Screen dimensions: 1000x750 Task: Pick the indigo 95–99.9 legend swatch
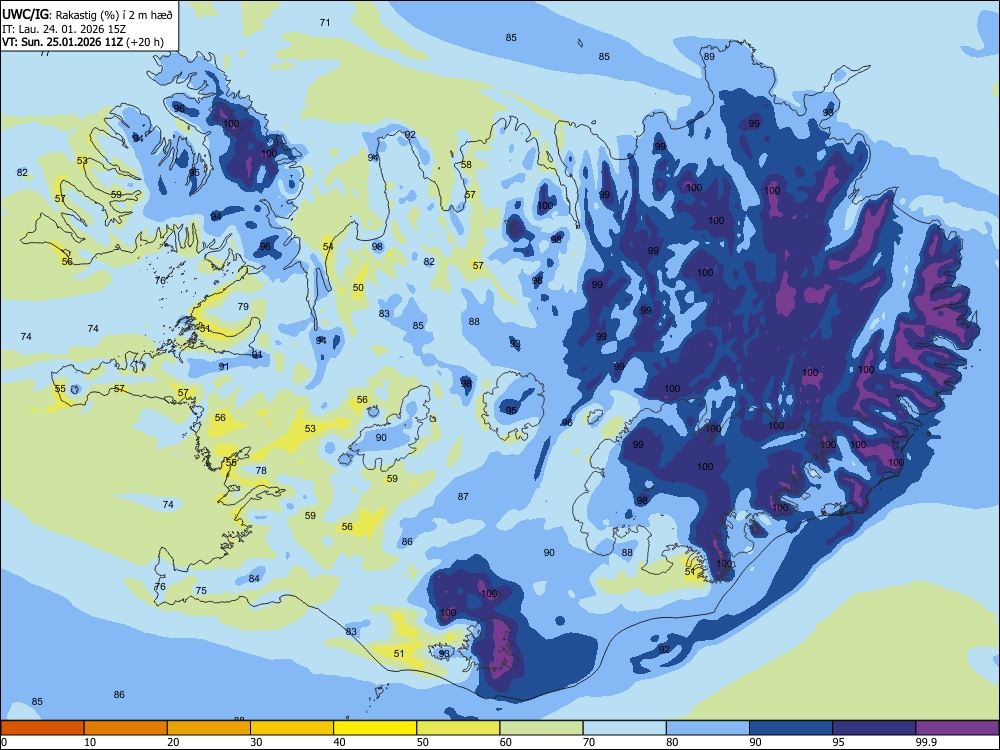[874, 728]
